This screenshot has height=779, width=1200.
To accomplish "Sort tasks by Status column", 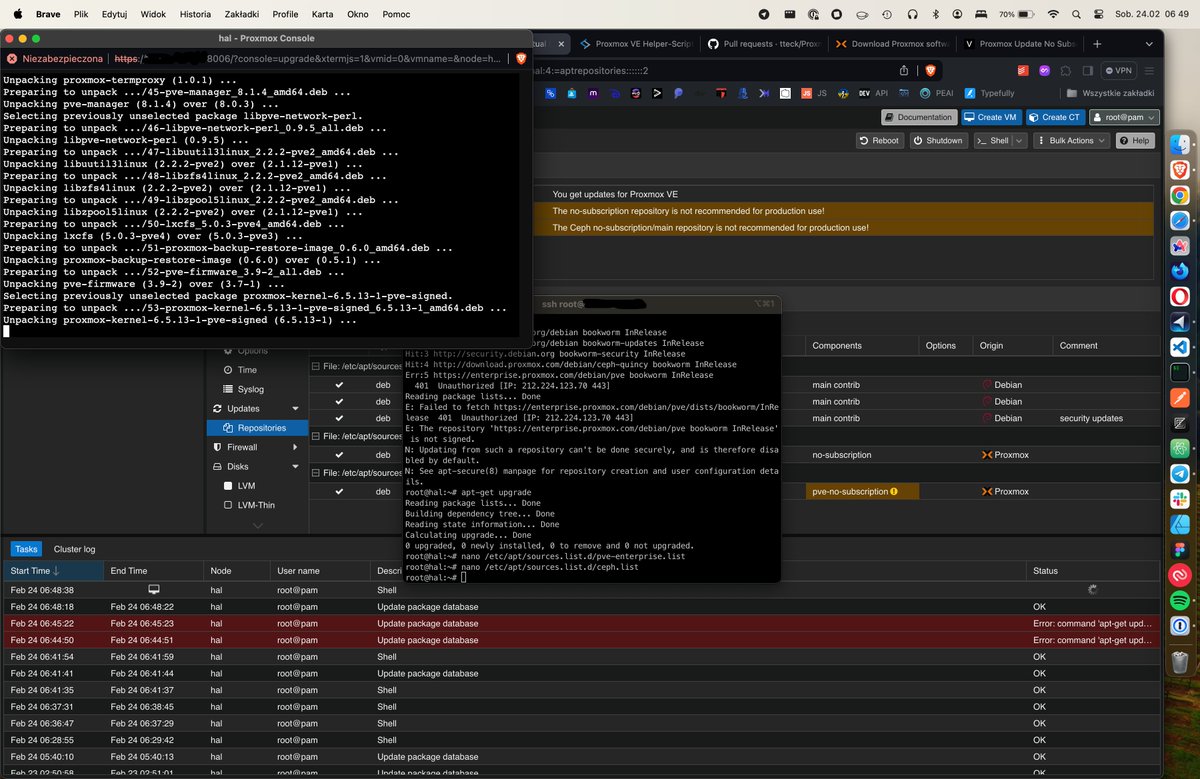I will coord(1092,571).
